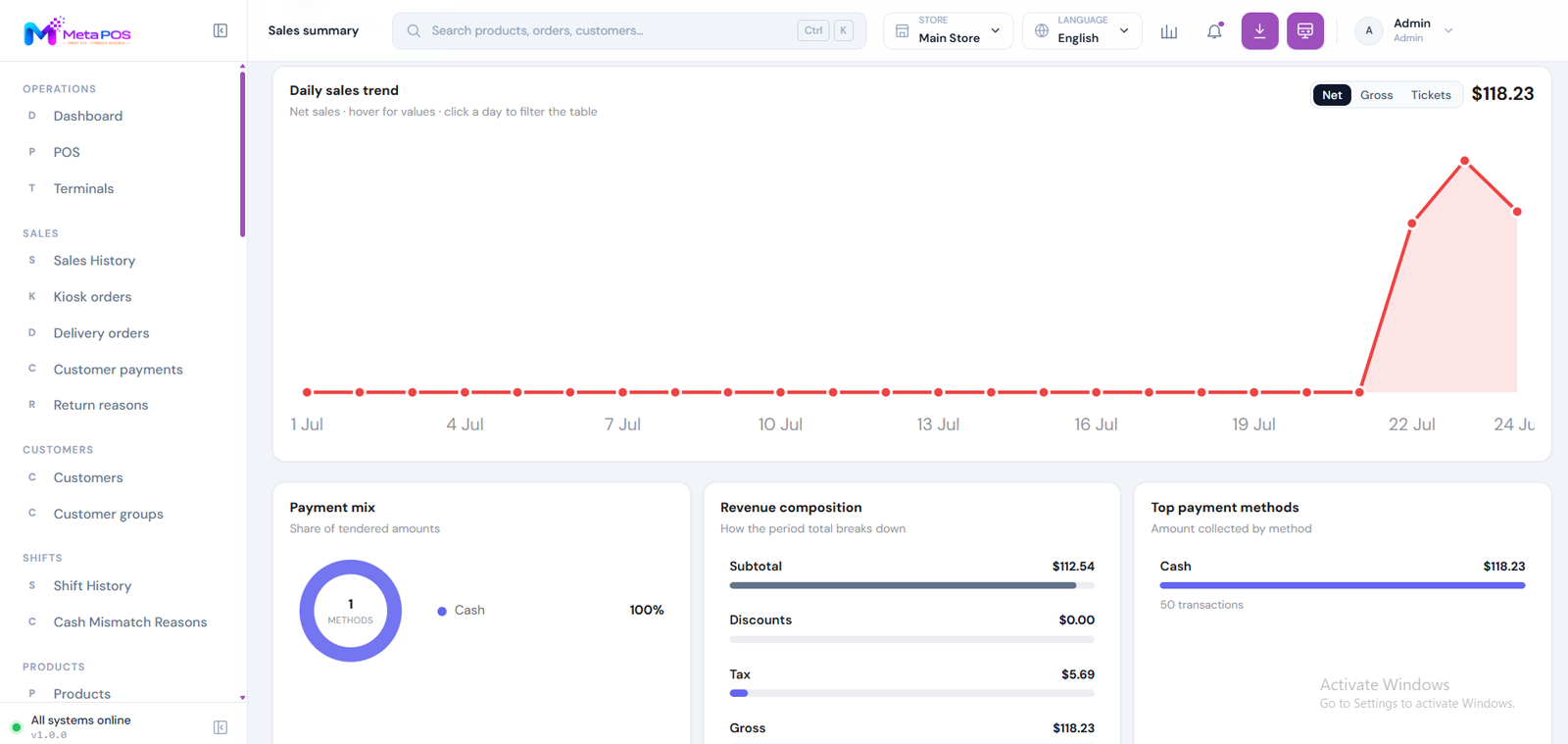Screen dimensions: 1568x744
Task: Click the MetaPOS logo
Action: [x=77, y=31]
